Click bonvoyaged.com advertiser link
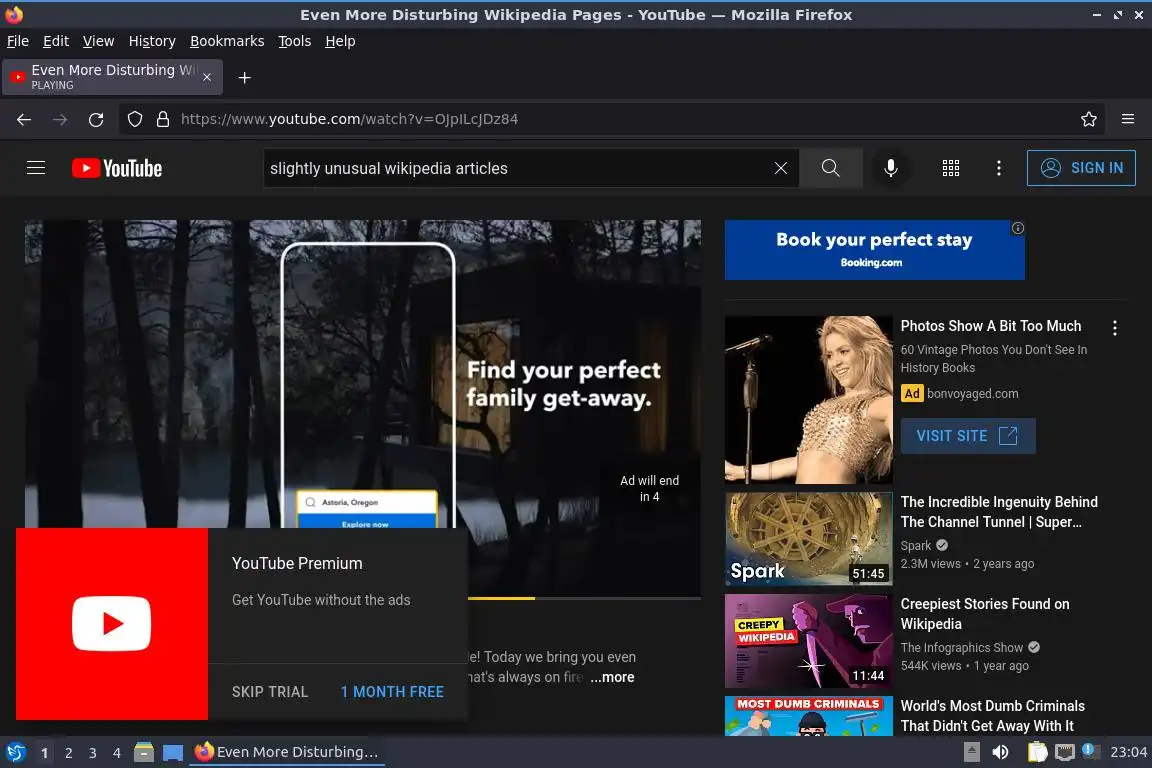This screenshot has height=768, width=1152. 973,393
